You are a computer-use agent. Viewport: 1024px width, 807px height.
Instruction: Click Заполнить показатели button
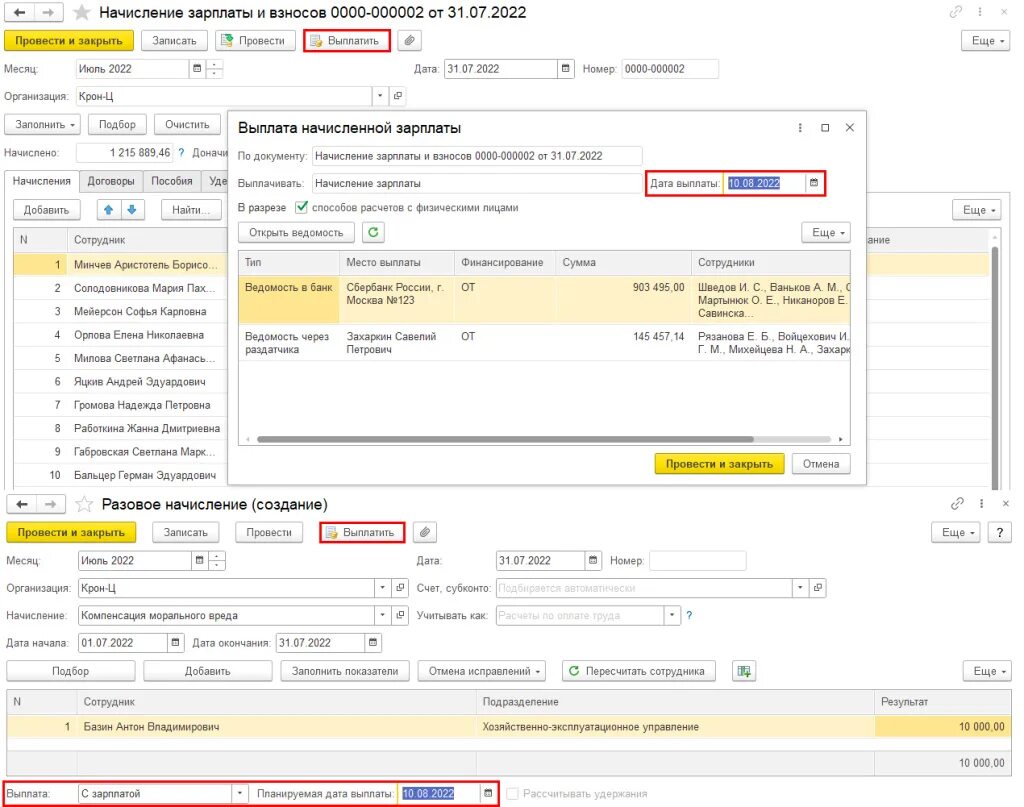(345, 671)
